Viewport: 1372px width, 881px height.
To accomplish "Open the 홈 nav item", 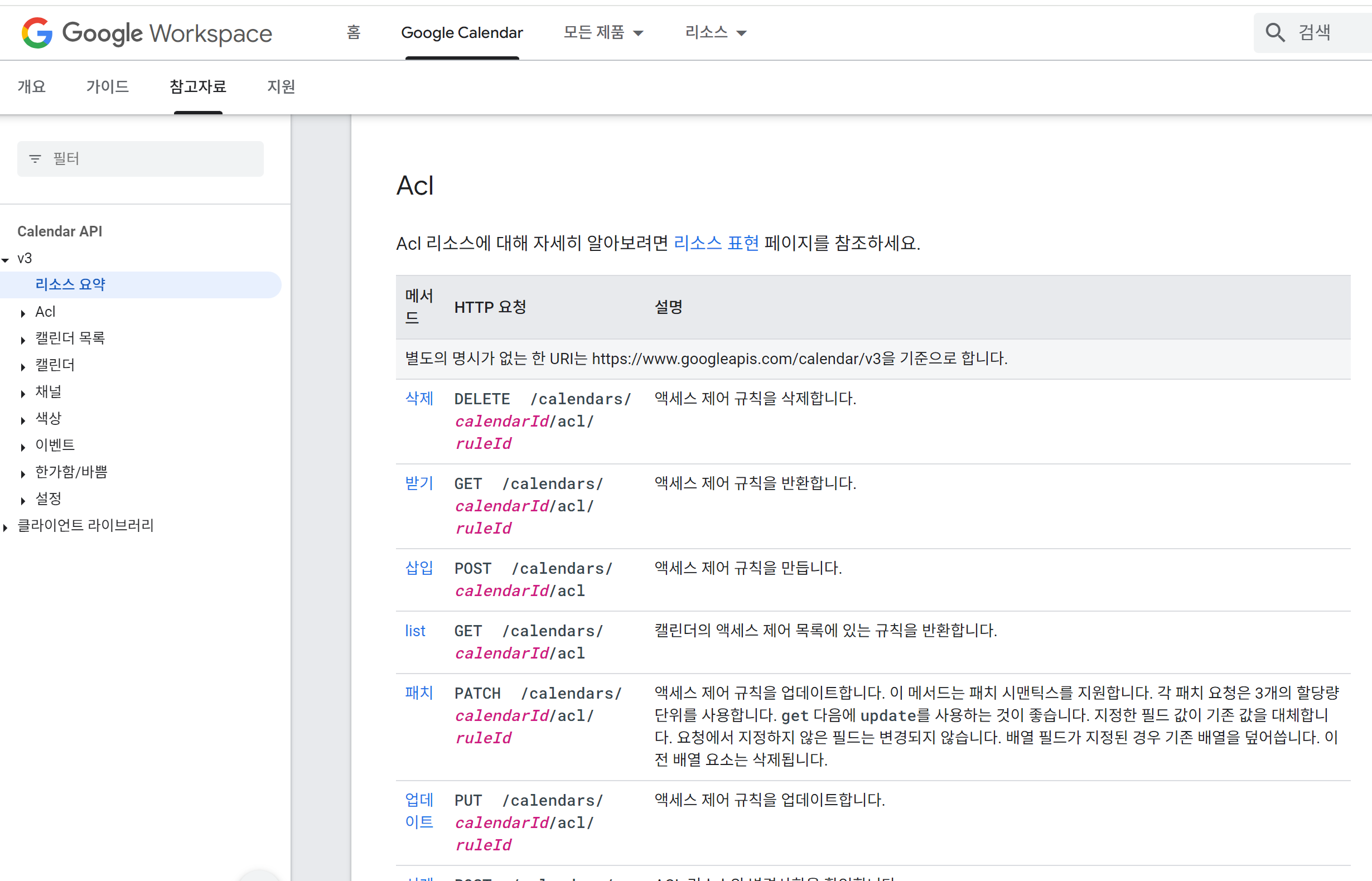I will point(354,32).
